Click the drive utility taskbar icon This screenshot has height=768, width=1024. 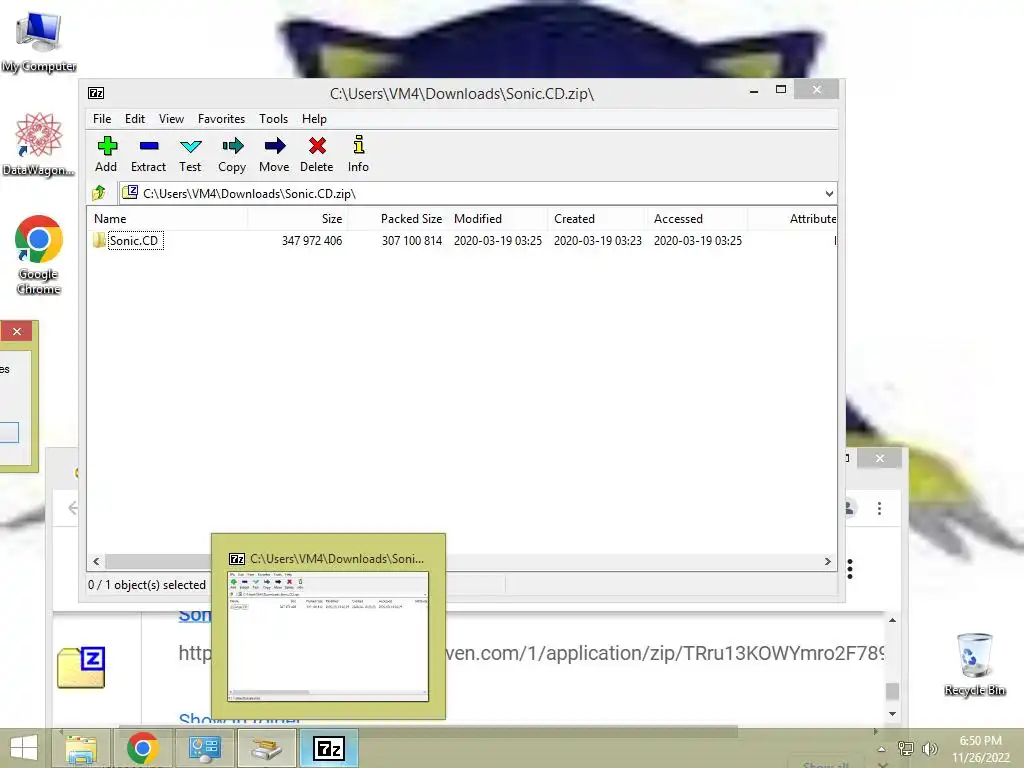266,748
